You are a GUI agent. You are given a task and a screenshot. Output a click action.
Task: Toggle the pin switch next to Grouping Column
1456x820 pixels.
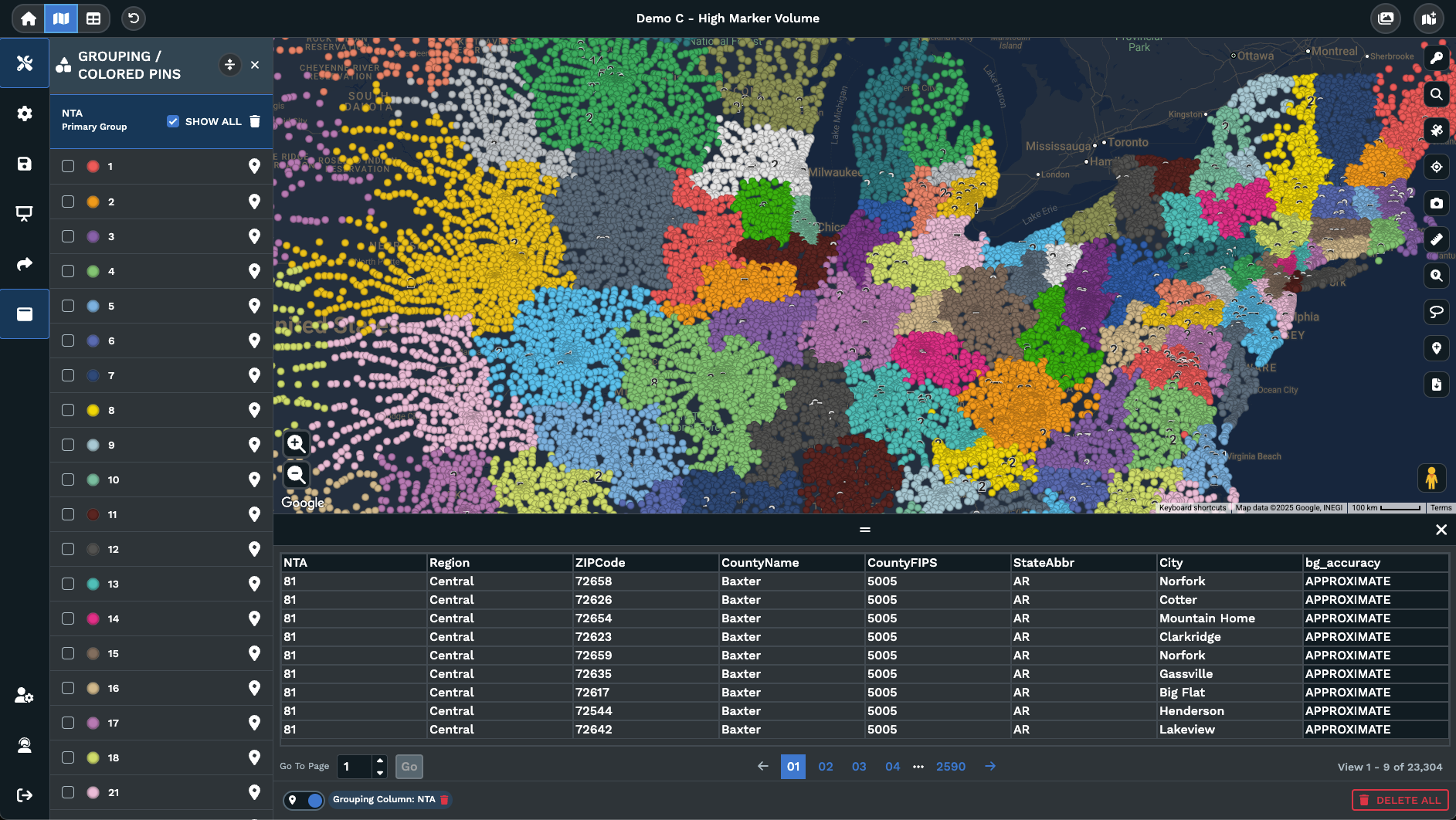pos(304,800)
